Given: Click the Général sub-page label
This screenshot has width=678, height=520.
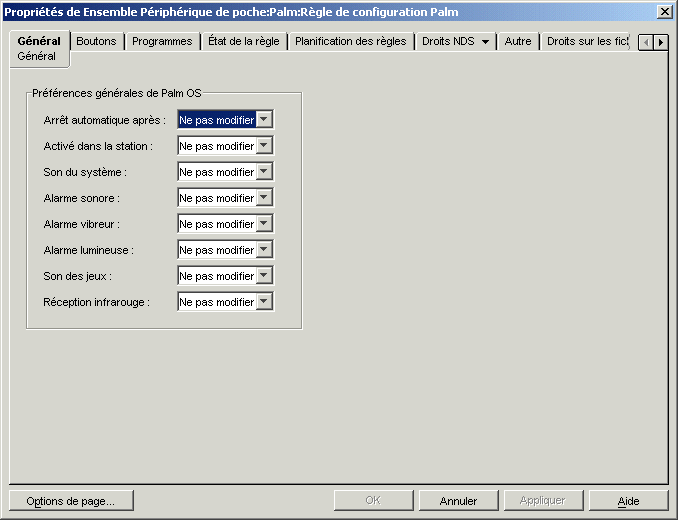Looking at the screenshot, I should click(36, 56).
